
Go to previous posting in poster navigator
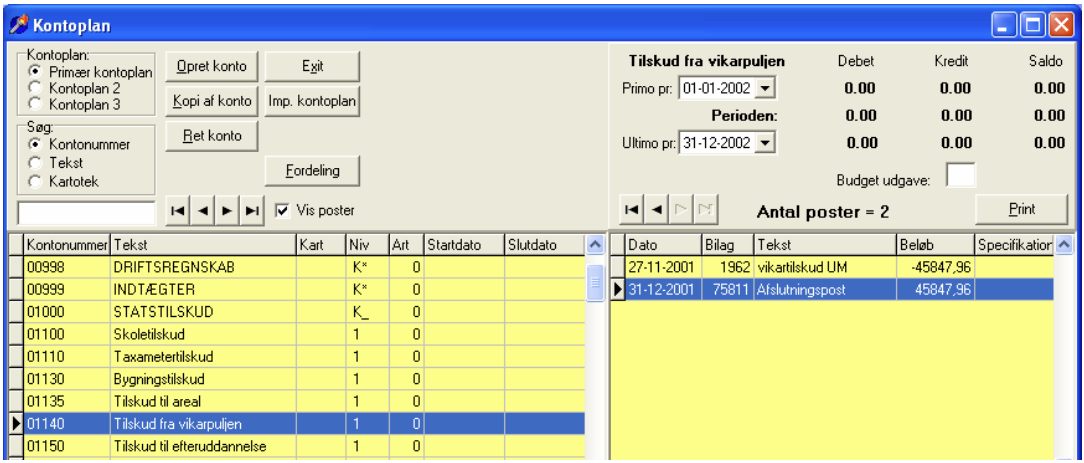pos(656,209)
